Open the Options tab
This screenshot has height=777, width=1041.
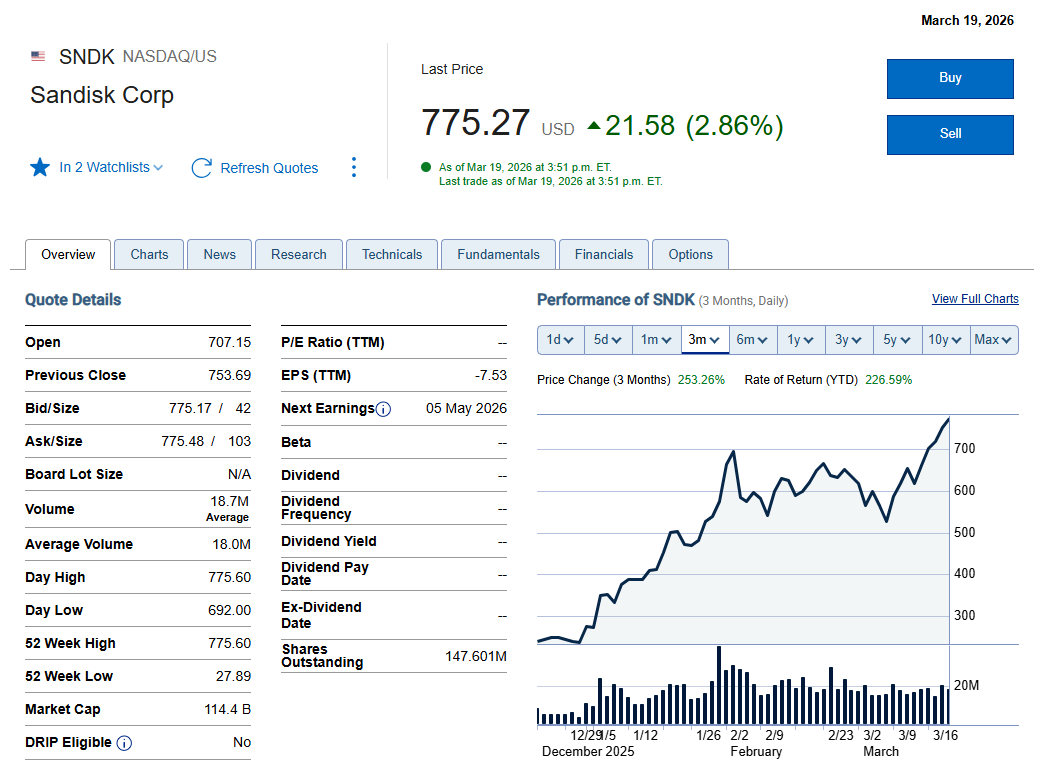point(690,254)
